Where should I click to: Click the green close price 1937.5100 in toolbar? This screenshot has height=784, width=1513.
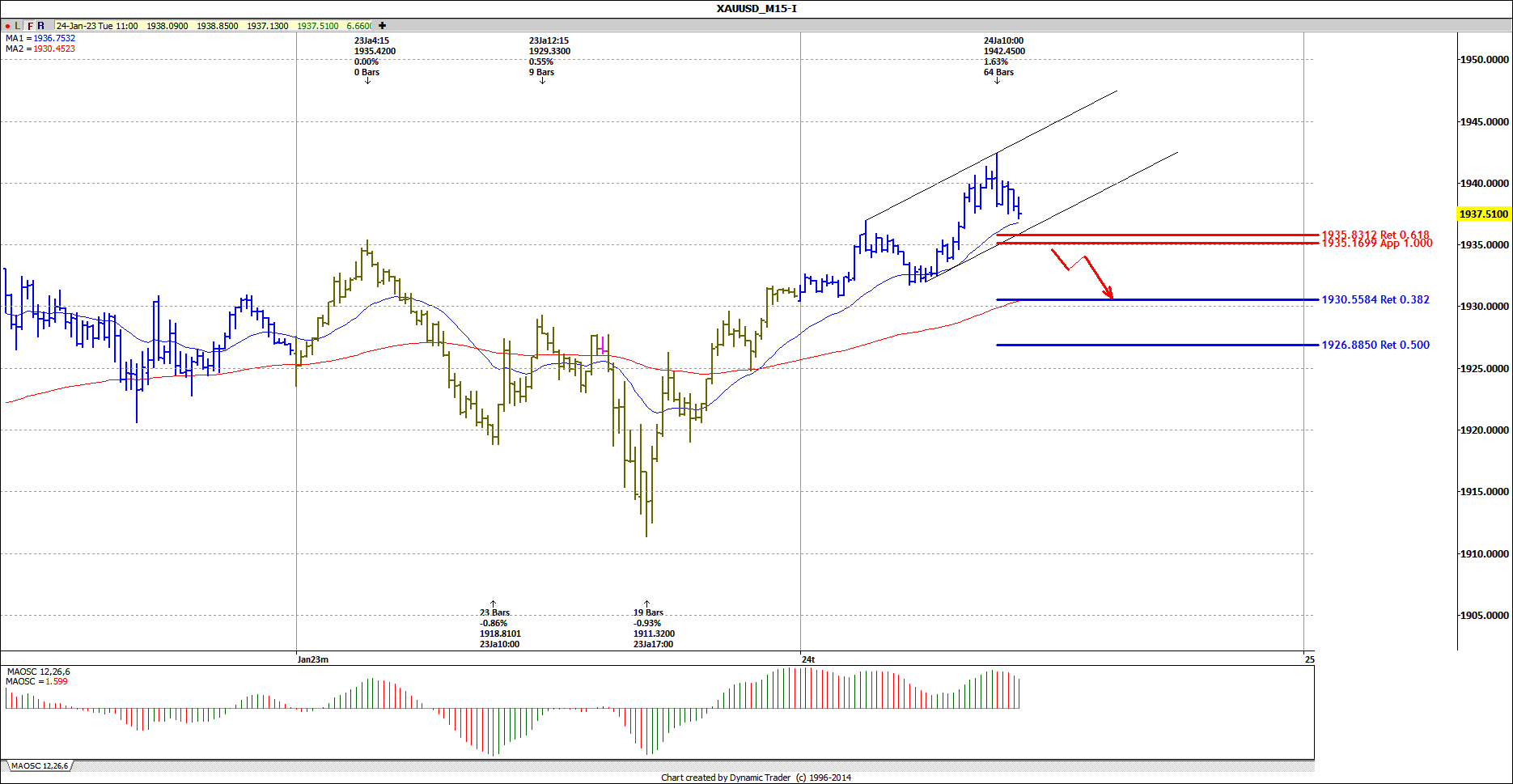[318, 26]
